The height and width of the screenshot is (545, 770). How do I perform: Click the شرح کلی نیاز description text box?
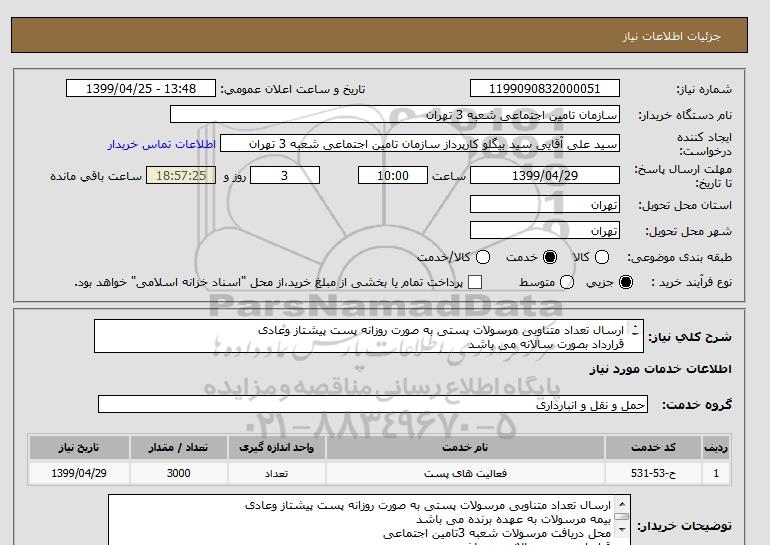(x=369, y=336)
